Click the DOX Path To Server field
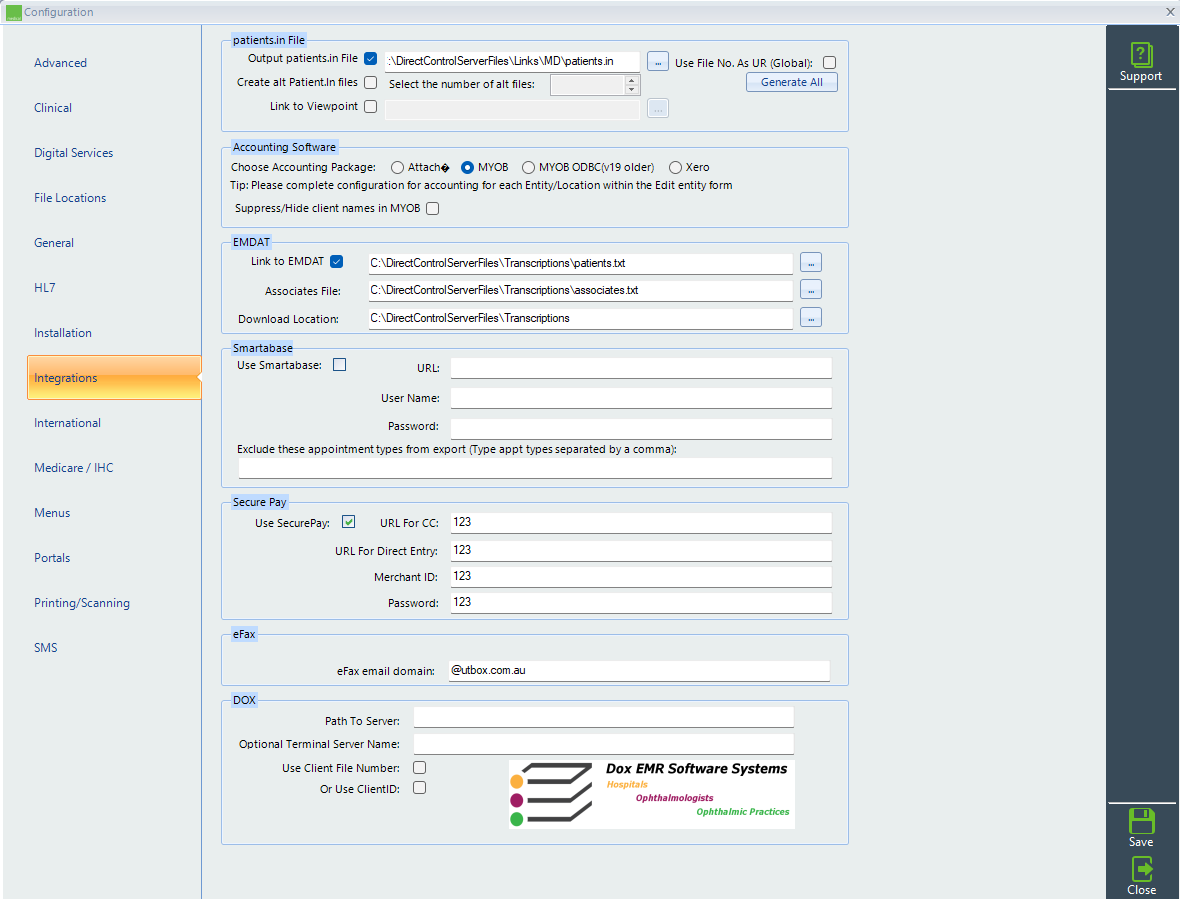The width and height of the screenshot is (1180, 899). point(604,717)
